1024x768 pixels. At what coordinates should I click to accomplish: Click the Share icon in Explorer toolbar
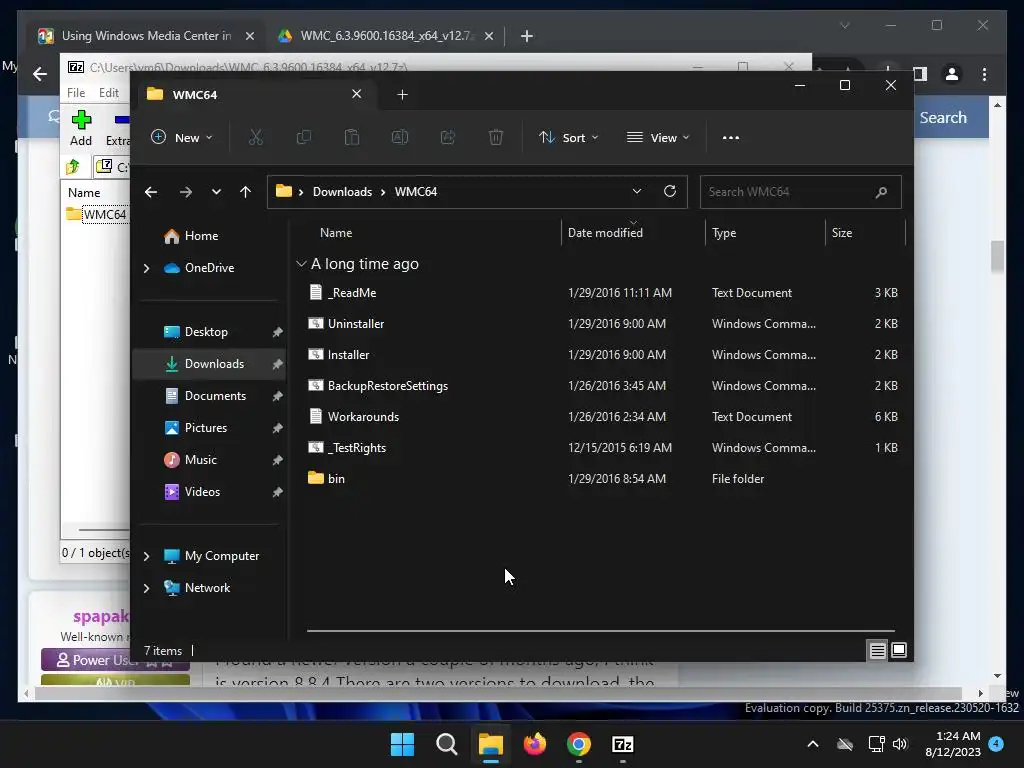click(x=448, y=138)
